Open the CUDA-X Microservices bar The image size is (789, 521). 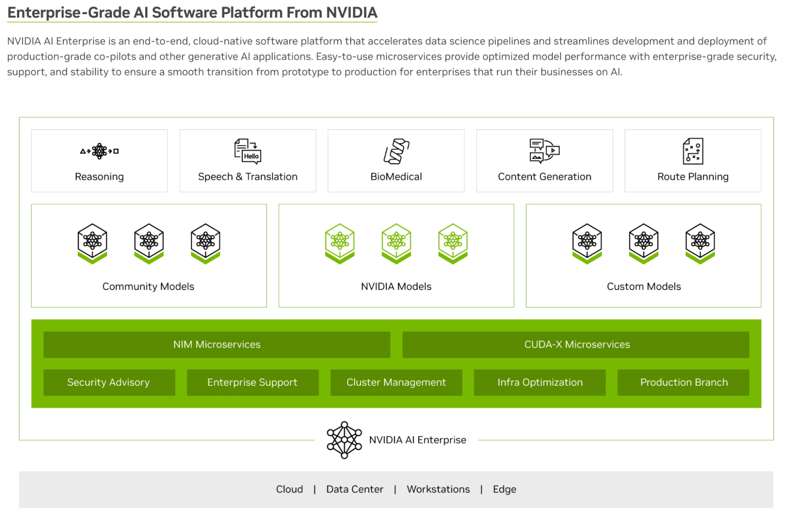click(576, 345)
